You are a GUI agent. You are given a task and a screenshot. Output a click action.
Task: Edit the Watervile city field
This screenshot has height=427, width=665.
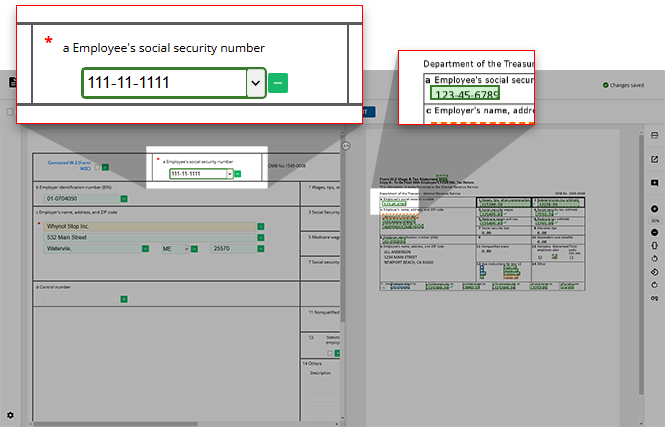tap(92, 248)
